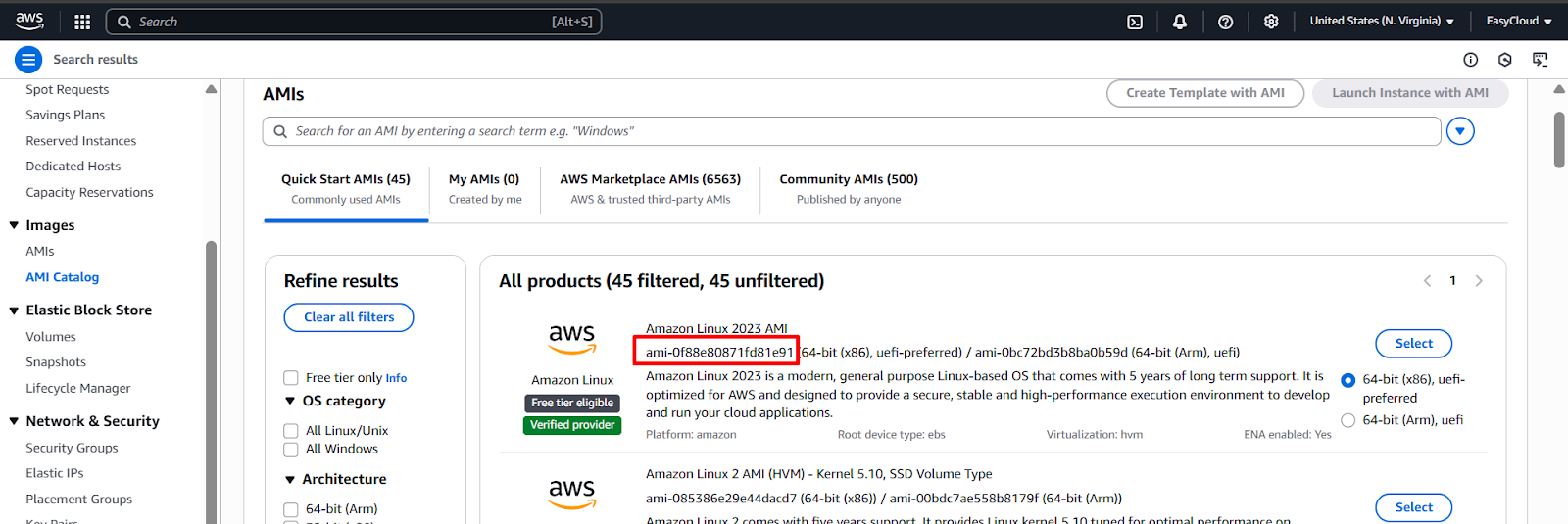Click the hexagon preferences icon in the header
The image size is (1568, 524).
[x=1505, y=60]
